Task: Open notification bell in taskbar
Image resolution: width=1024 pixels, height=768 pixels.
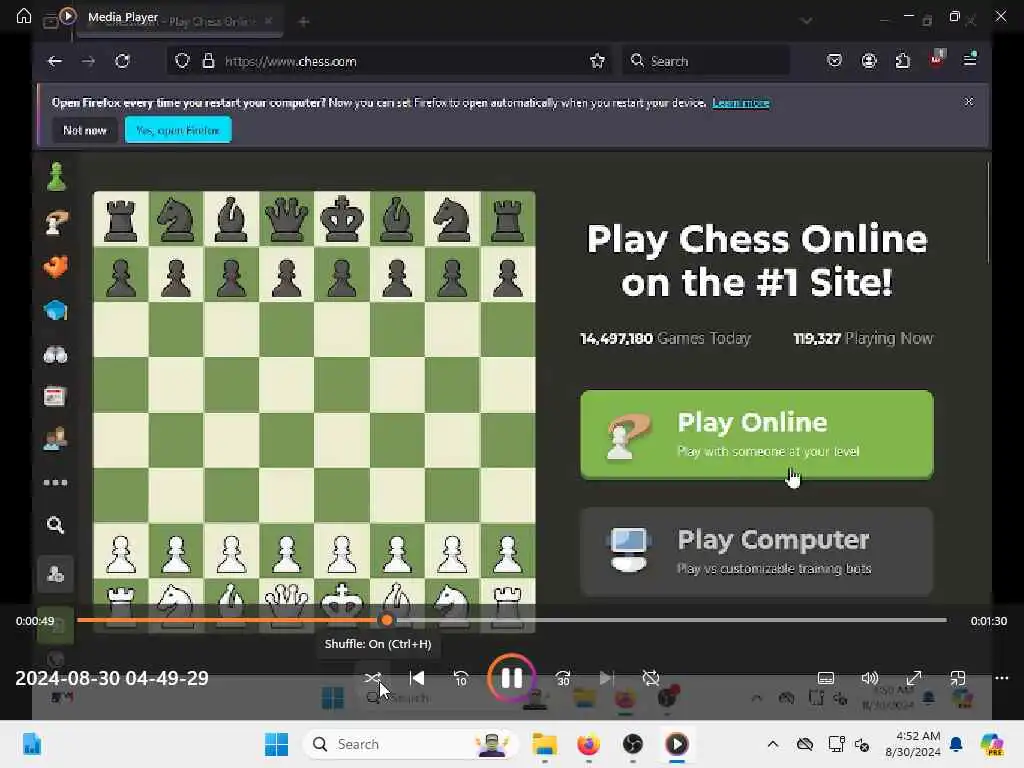Action: click(956, 744)
